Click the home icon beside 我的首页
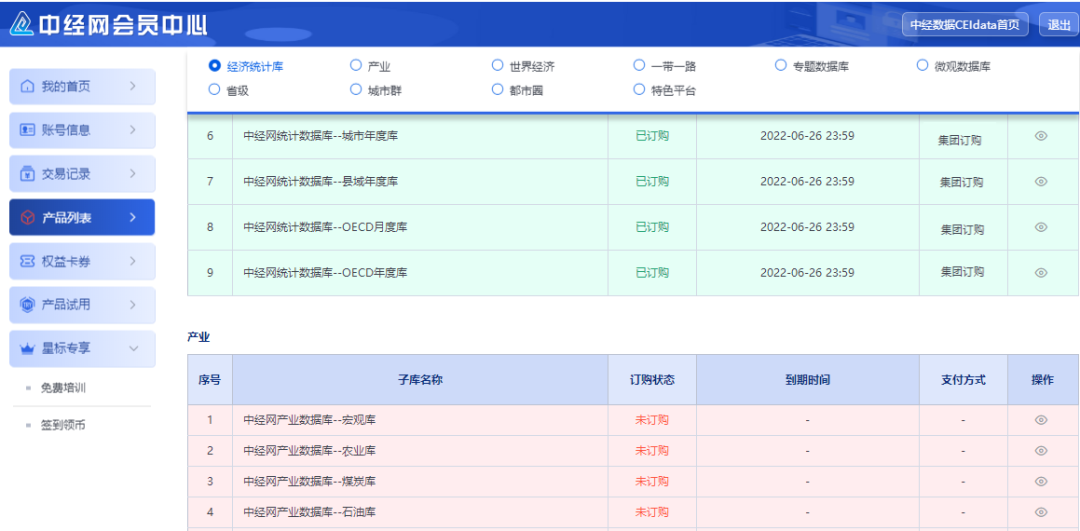The height and width of the screenshot is (531, 1080). tap(28, 87)
